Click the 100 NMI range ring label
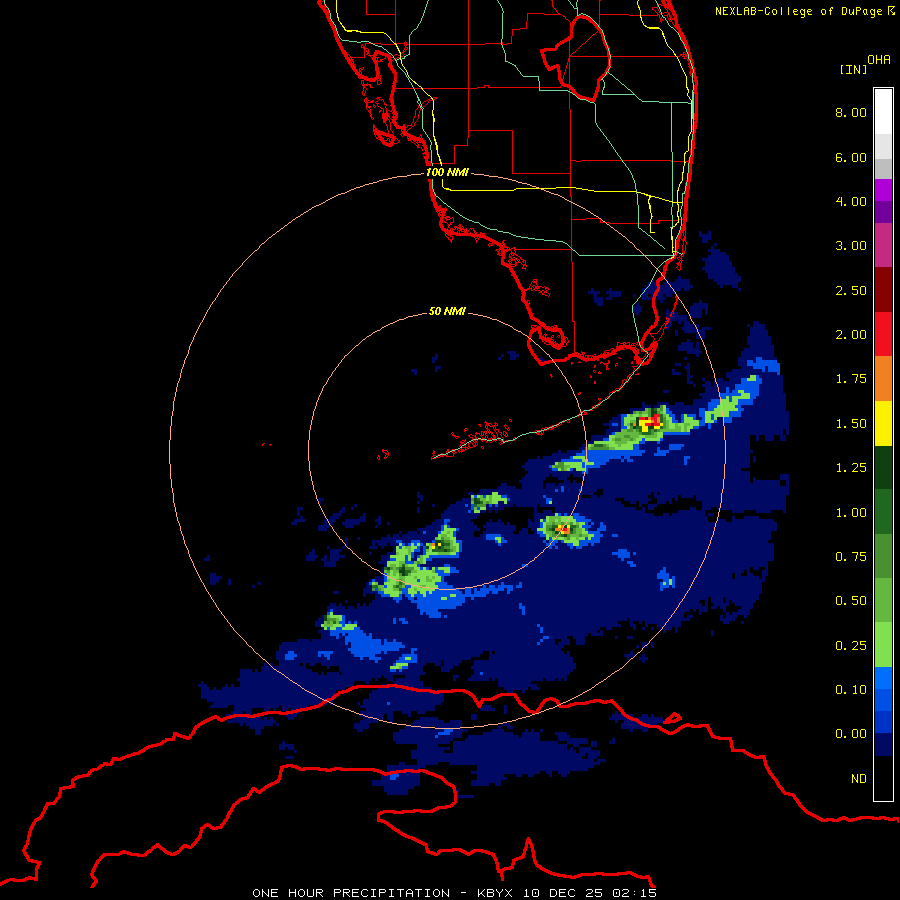This screenshot has width=900, height=900. [447, 172]
